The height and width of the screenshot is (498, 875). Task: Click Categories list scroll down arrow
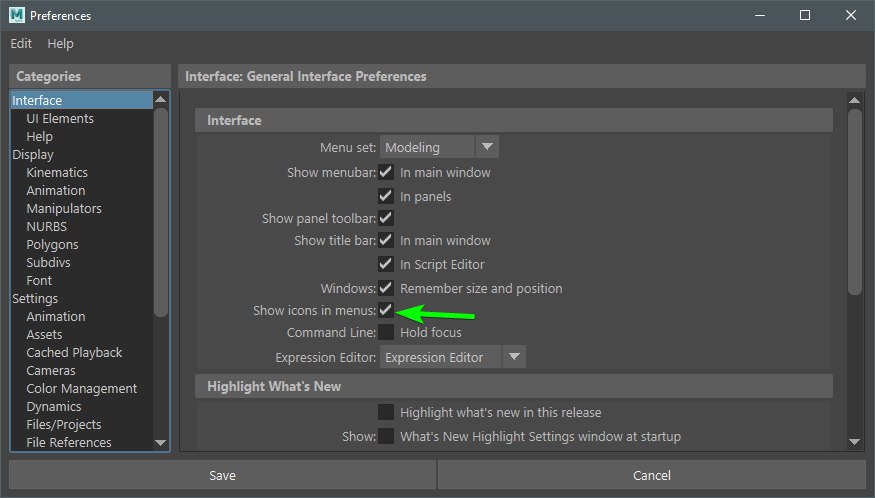[161, 443]
